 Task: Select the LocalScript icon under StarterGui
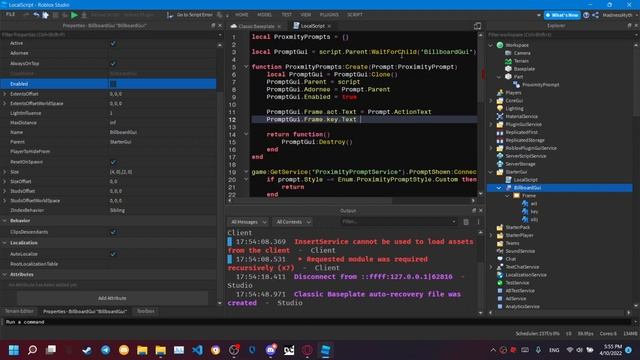[509, 180]
